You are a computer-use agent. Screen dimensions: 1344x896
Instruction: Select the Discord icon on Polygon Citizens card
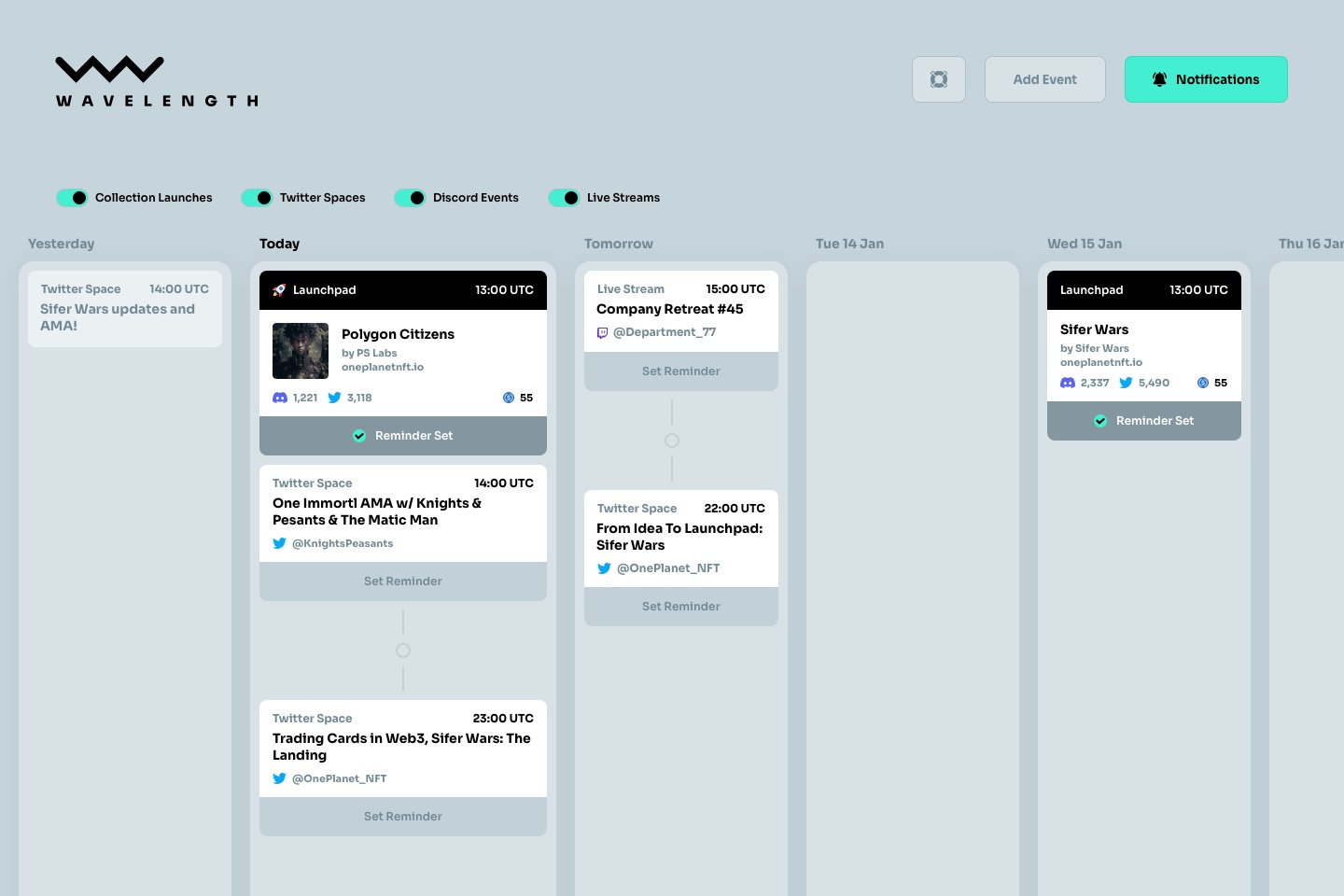(280, 398)
